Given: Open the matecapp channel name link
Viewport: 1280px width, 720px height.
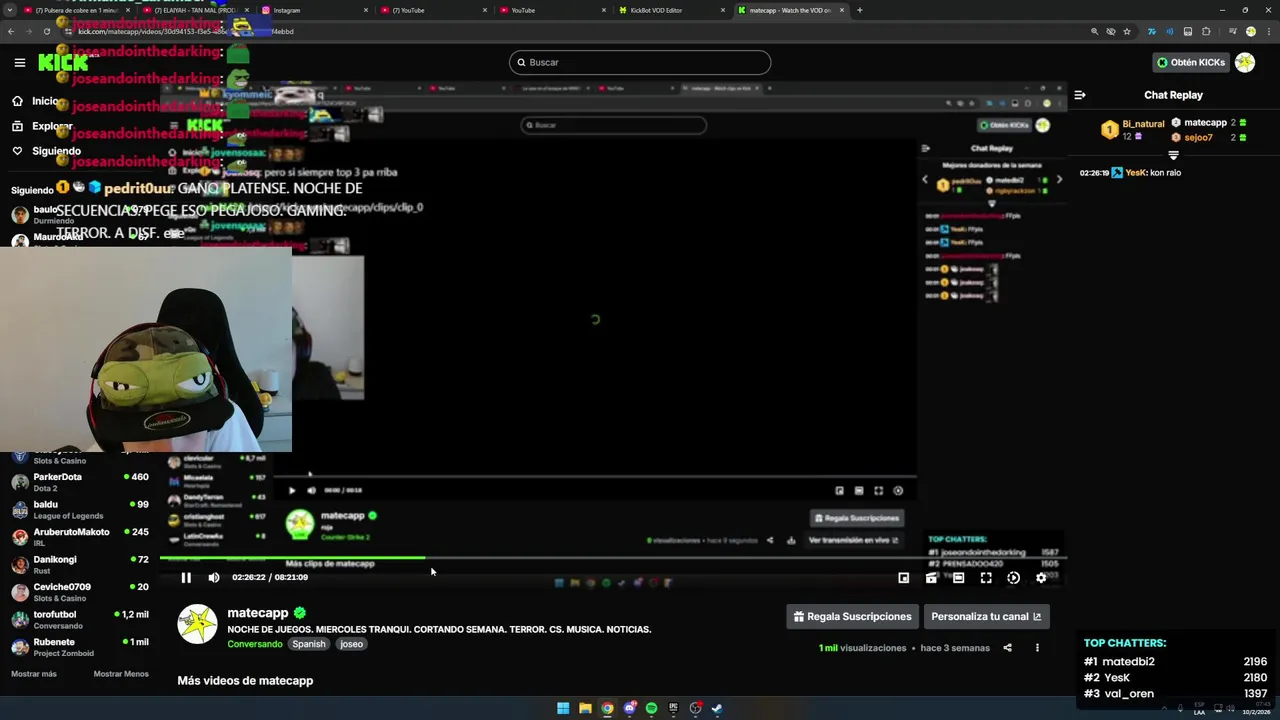Looking at the screenshot, I should (x=258, y=613).
